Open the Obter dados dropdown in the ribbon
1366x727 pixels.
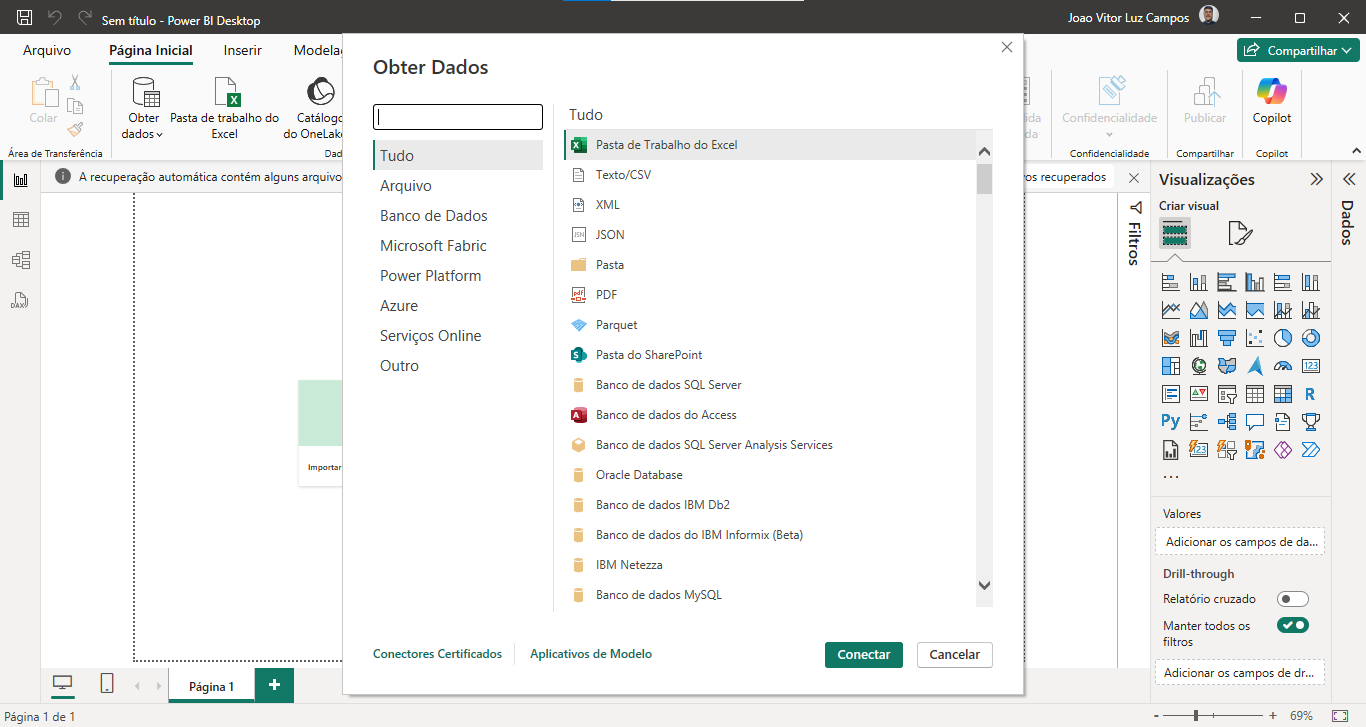144,109
